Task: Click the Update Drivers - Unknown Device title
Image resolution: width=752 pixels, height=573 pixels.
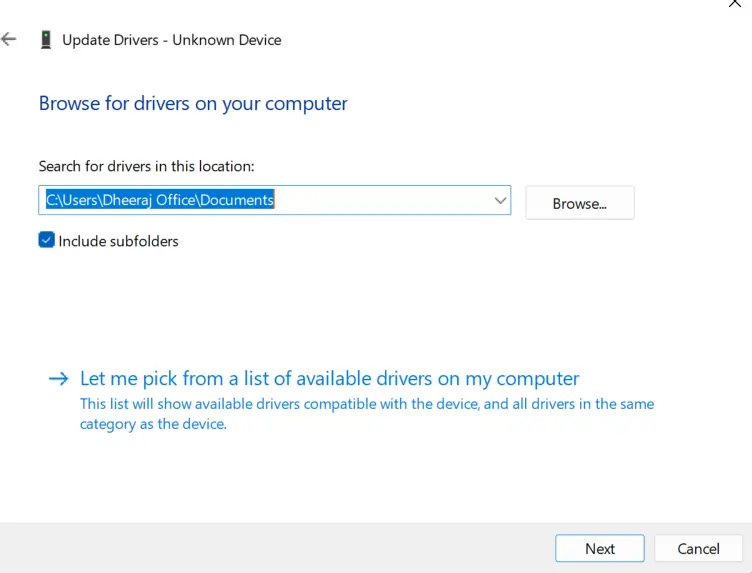Action: pos(172,40)
